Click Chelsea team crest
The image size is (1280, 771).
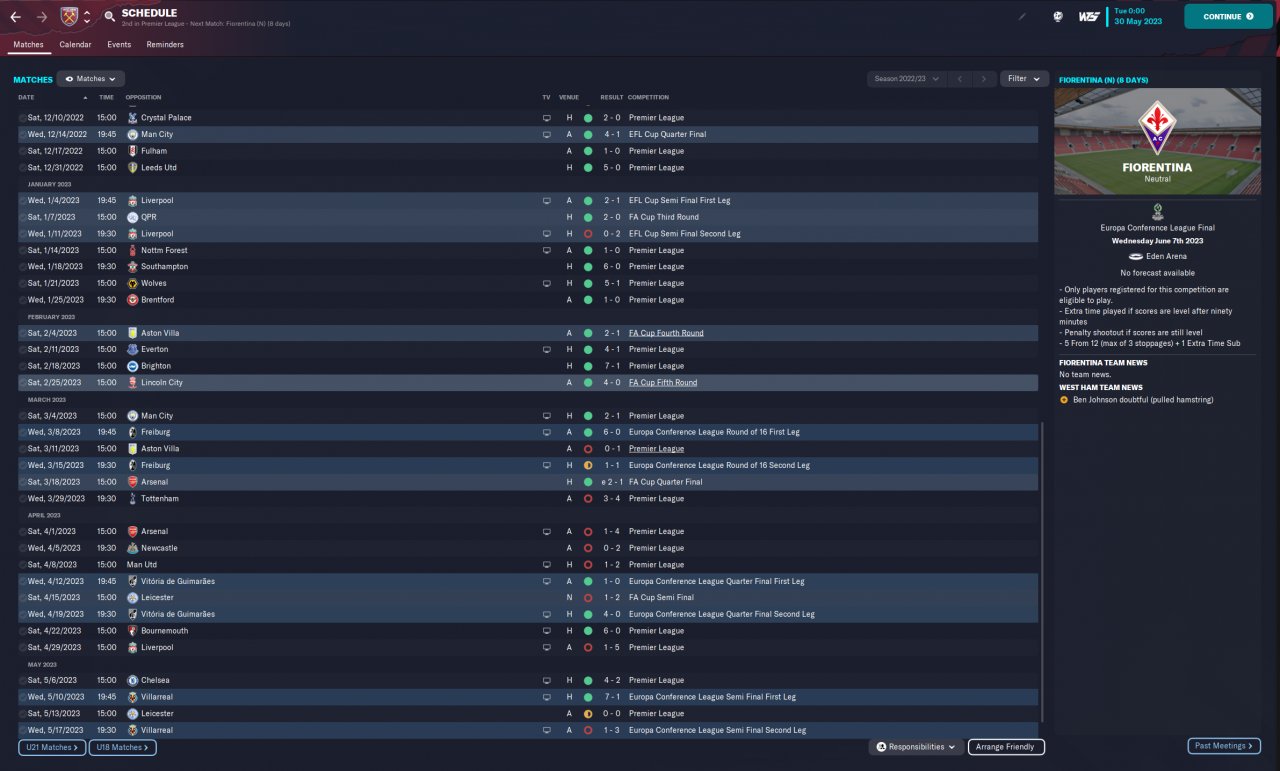(x=132, y=680)
